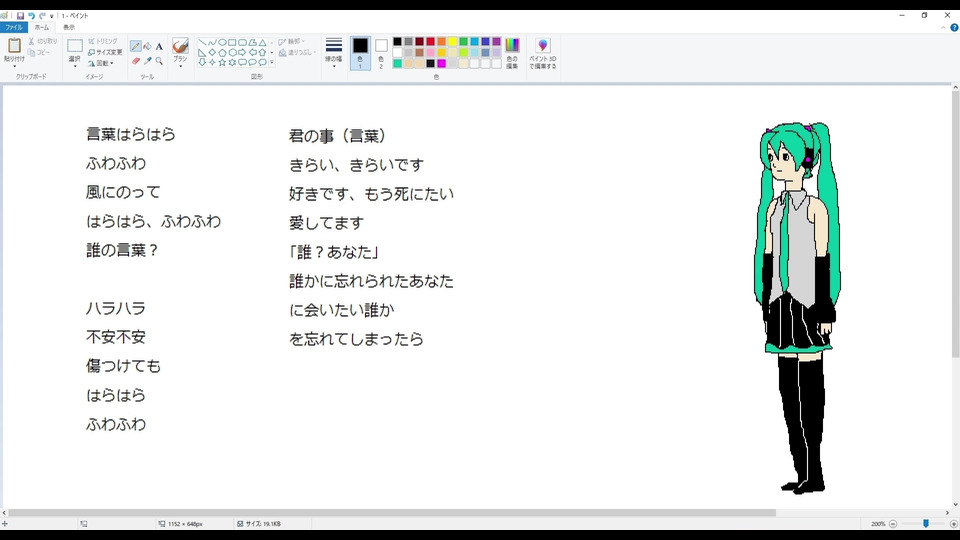
Task: Pick the red color swatch
Action: point(430,42)
